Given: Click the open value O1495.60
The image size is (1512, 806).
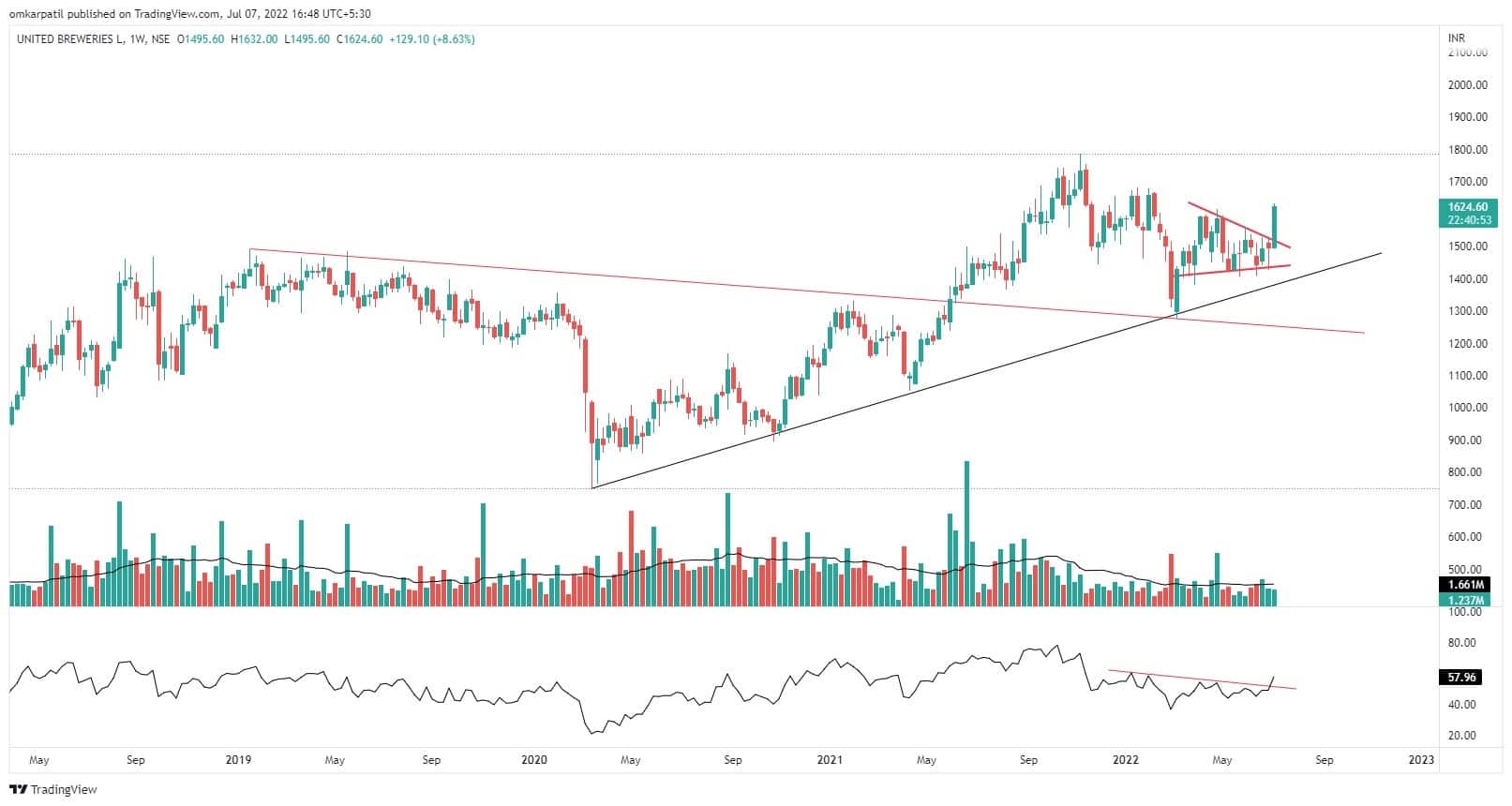Looking at the screenshot, I should tap(202, 39).
